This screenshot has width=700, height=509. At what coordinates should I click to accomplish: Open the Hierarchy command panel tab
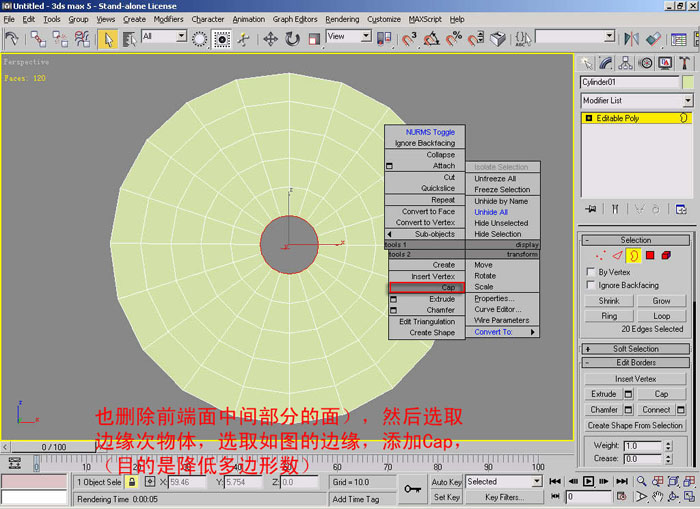click(x=625, y=63)
